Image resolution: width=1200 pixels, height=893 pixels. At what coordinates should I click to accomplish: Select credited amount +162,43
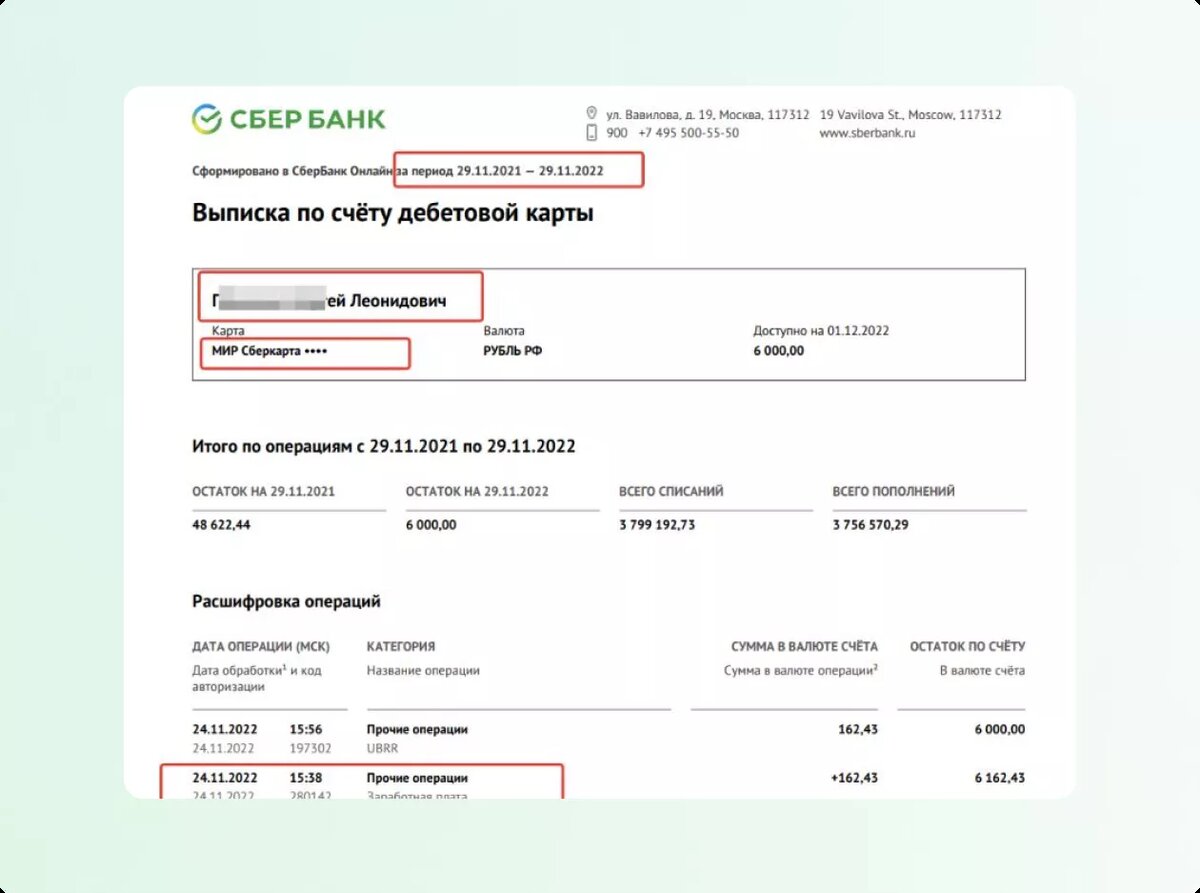pyautogui.click(x=855, y=778)
